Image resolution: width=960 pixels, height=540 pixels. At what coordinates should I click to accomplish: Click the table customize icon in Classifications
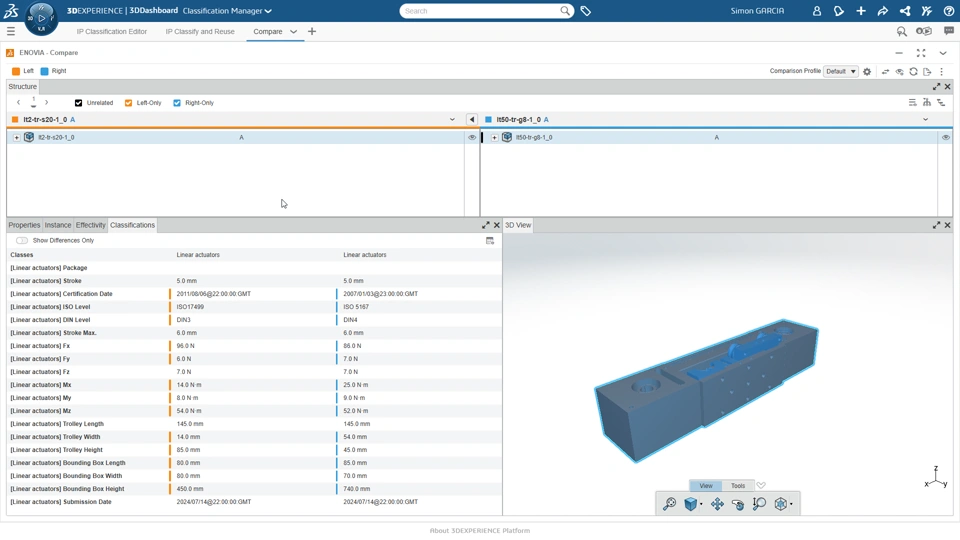pos(490,241)
